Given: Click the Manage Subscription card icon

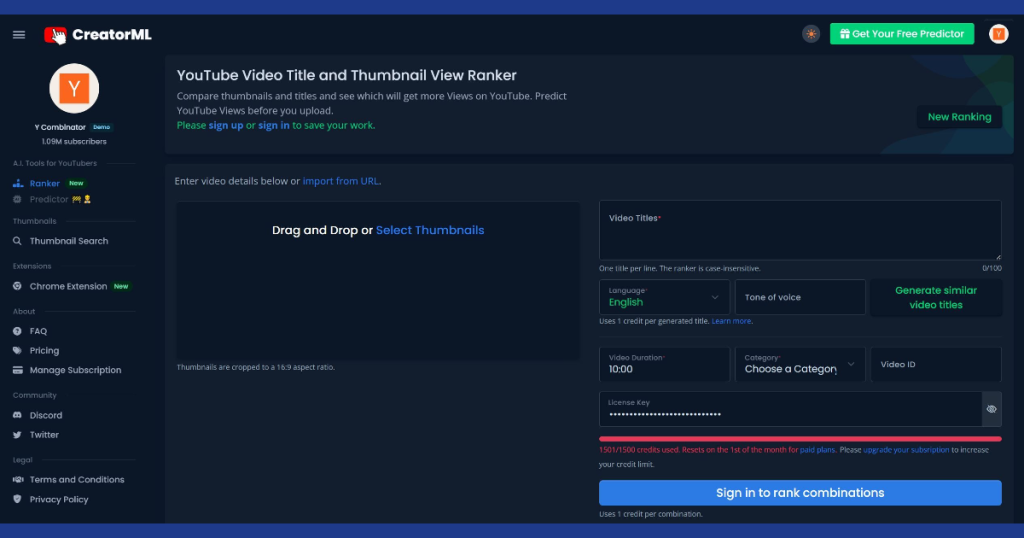Looking at the screenshot, I should (x=18, y=370).
